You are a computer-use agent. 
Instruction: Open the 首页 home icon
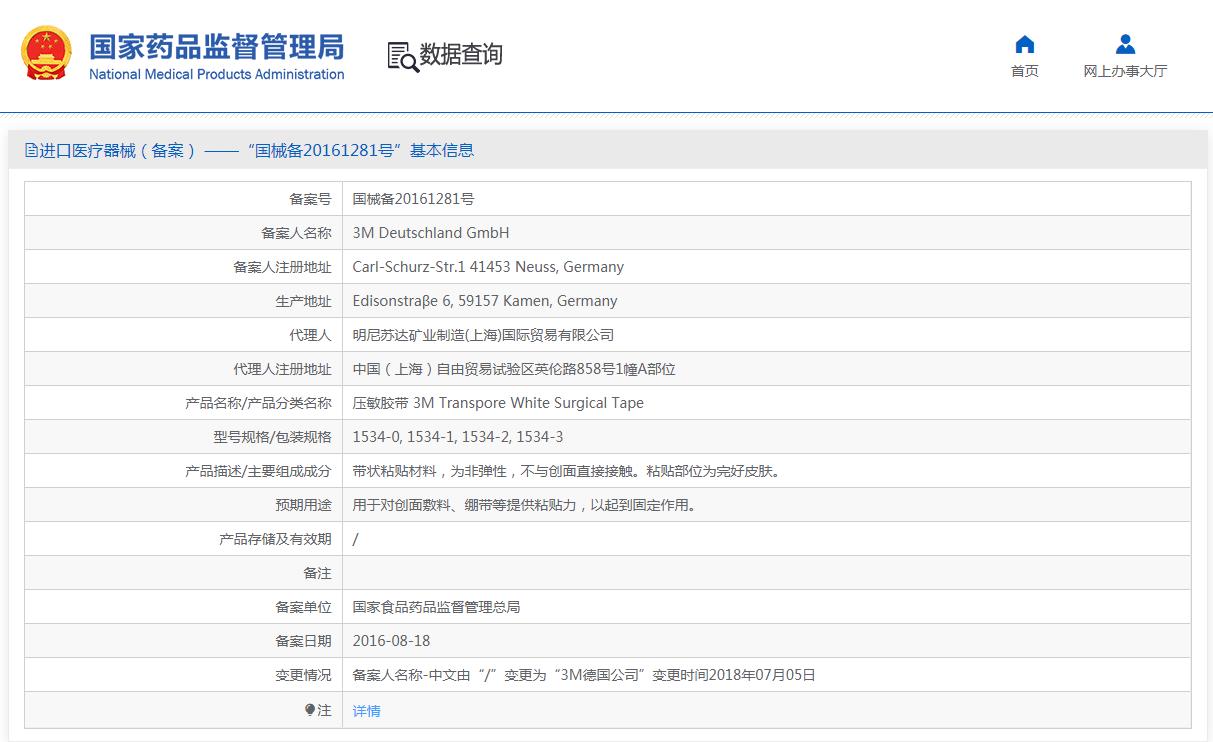[x=1024, y=44]
